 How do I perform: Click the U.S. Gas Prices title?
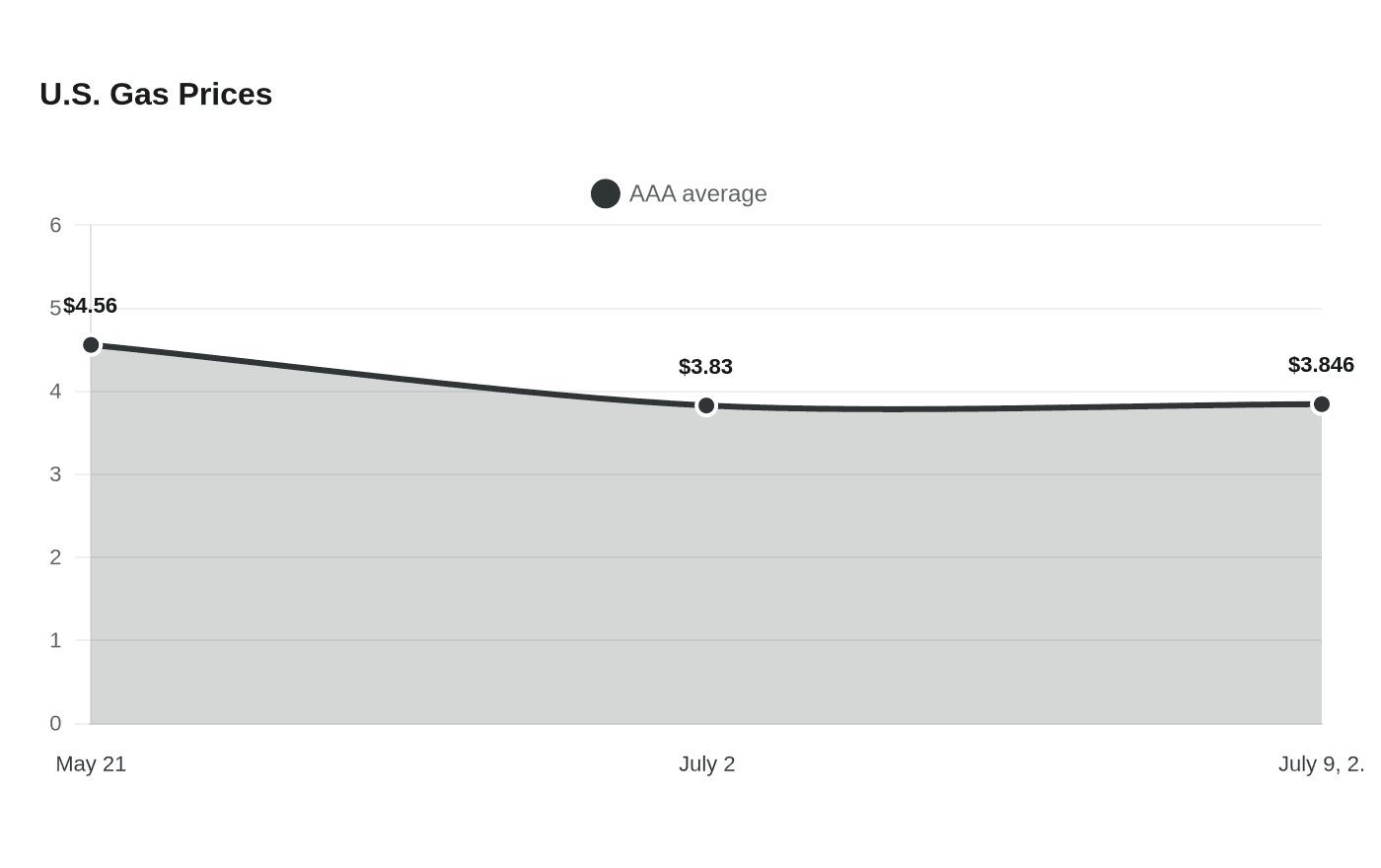click(156, 94)
